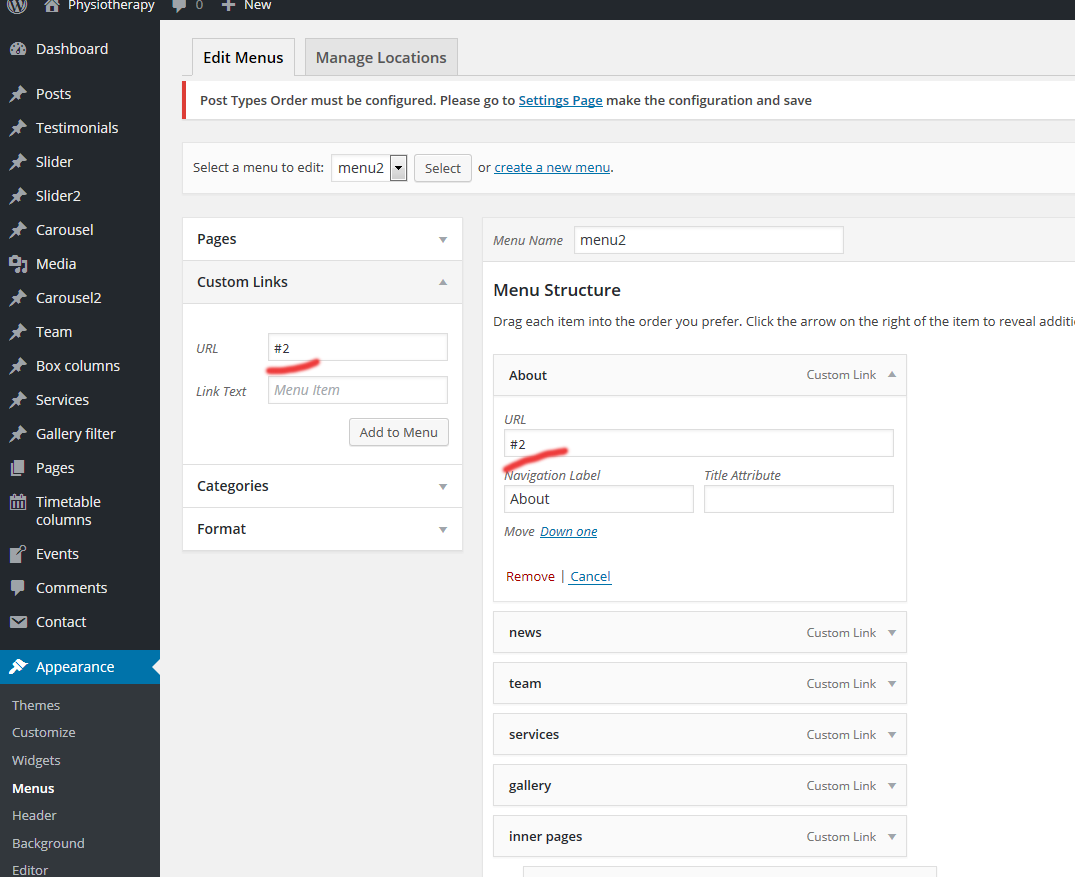Follow the Settings Page link
The height and width of the screenshot is (877, 1075).
coord(560,101)
